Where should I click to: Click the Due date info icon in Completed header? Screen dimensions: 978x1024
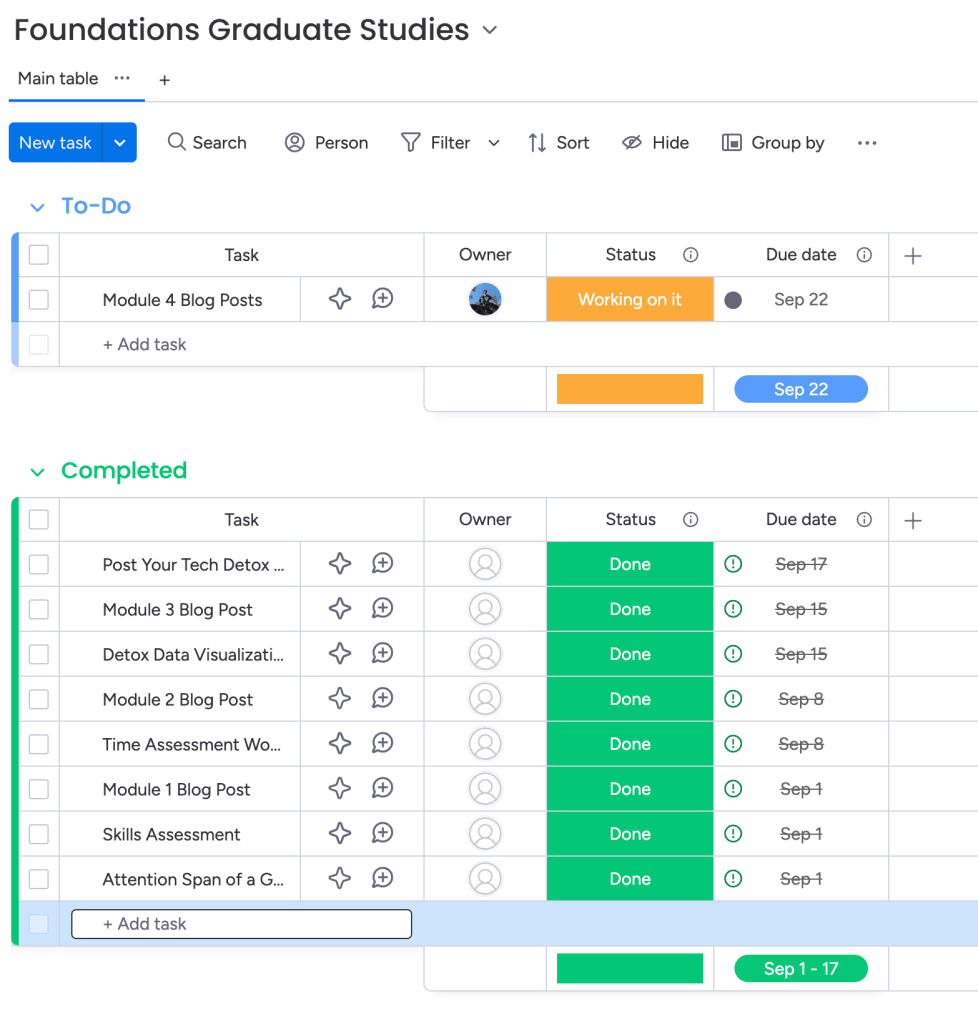click(x=864, y=520)
